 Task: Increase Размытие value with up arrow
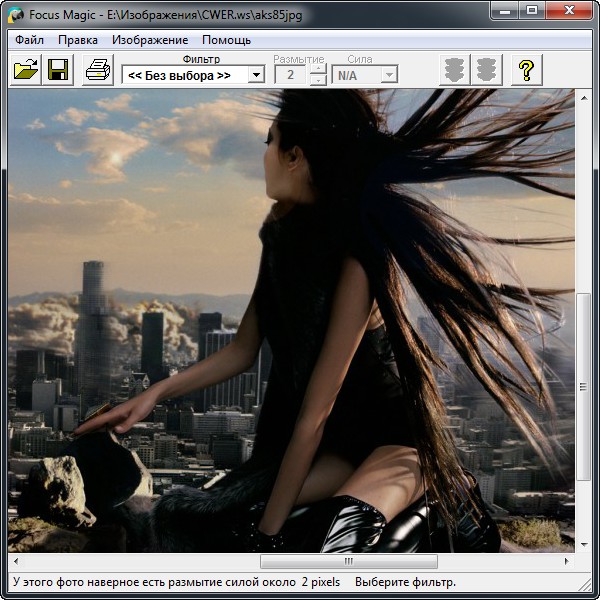pyautogui.click(x=317, y=69)
